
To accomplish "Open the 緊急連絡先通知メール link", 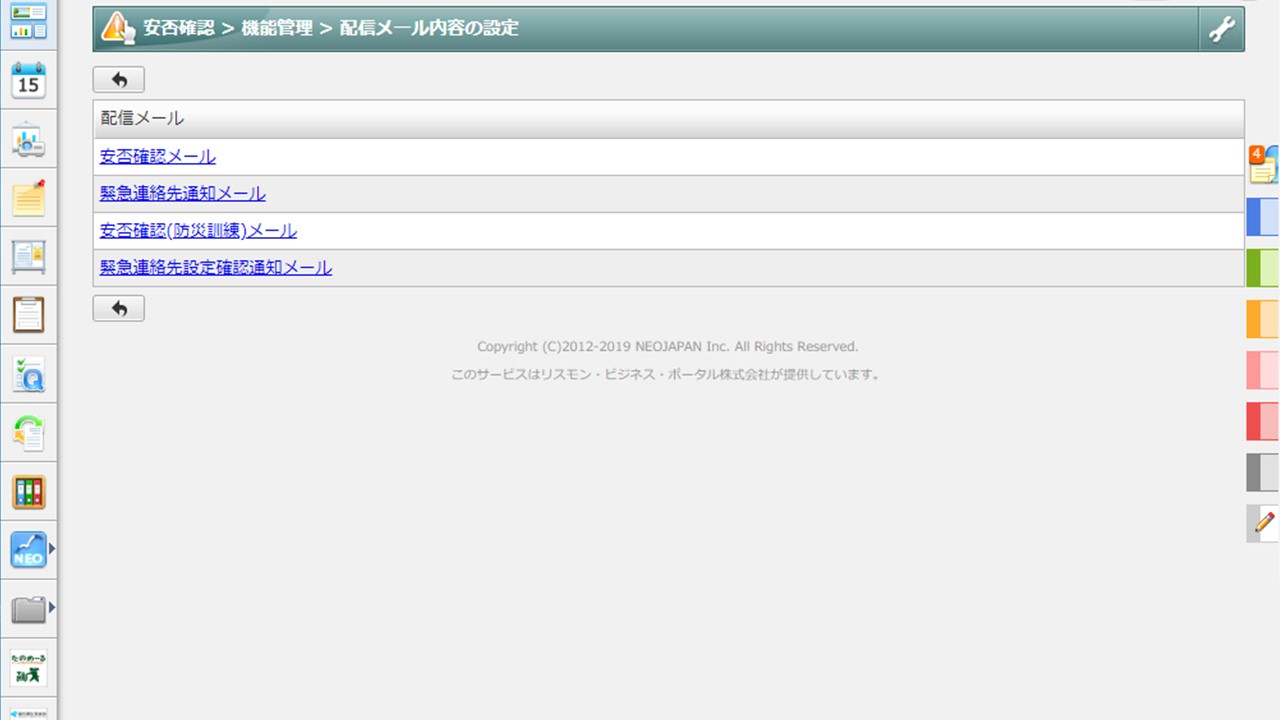I will [x=183, y=194].
